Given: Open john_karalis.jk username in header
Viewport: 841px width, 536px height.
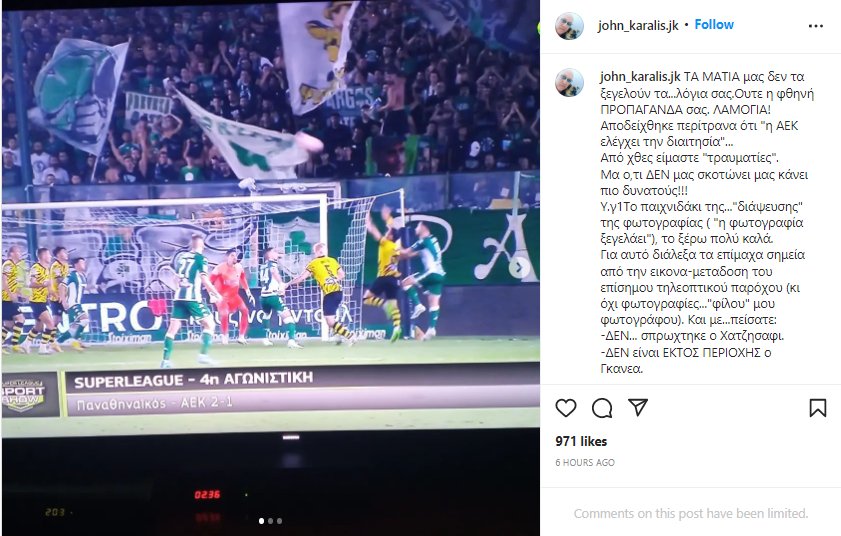Looking at the screenshot, I should point(638,25).
